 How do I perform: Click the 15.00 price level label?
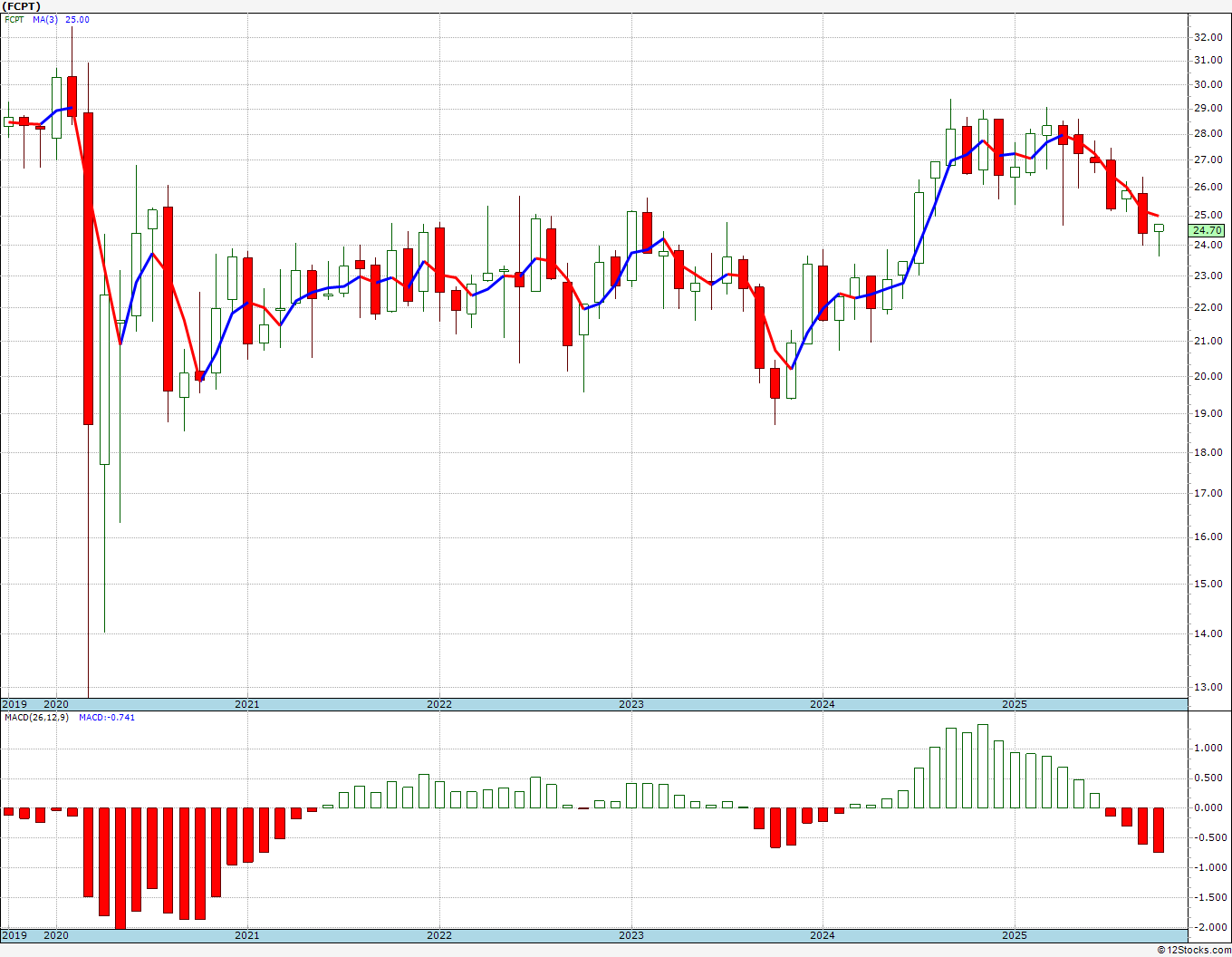pos(1208,584)
